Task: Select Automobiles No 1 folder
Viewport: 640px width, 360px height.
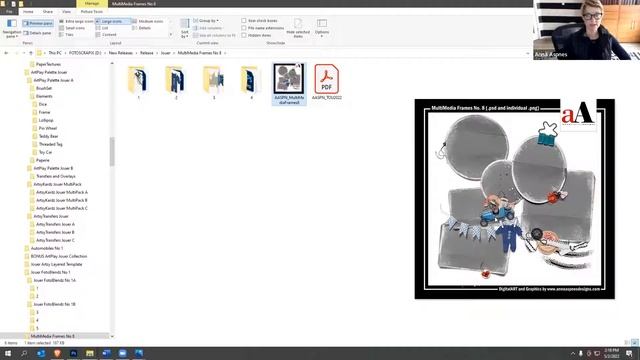Action: [x=47, y=248]
